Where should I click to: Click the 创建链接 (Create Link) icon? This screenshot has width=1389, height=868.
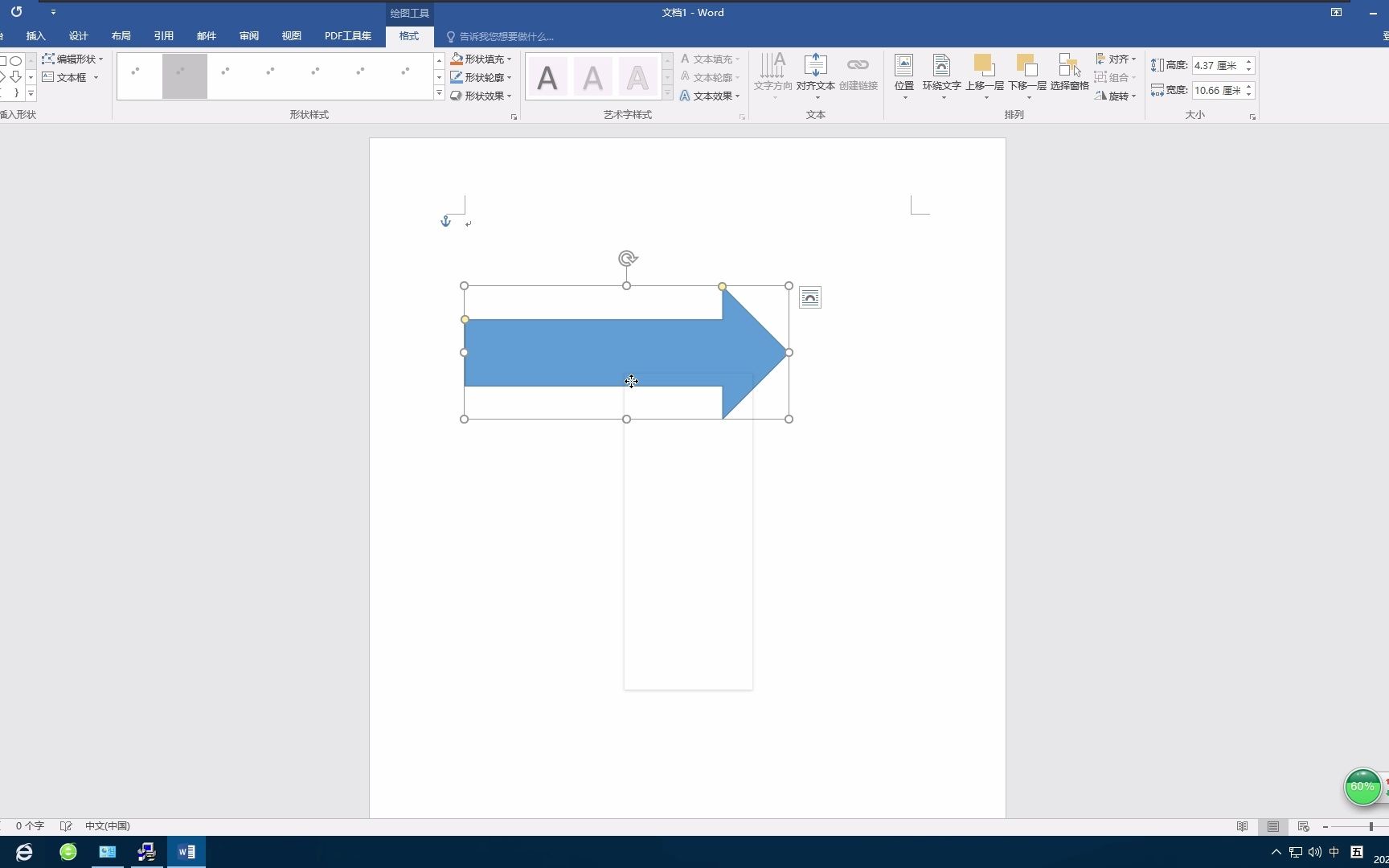(858, 65)
